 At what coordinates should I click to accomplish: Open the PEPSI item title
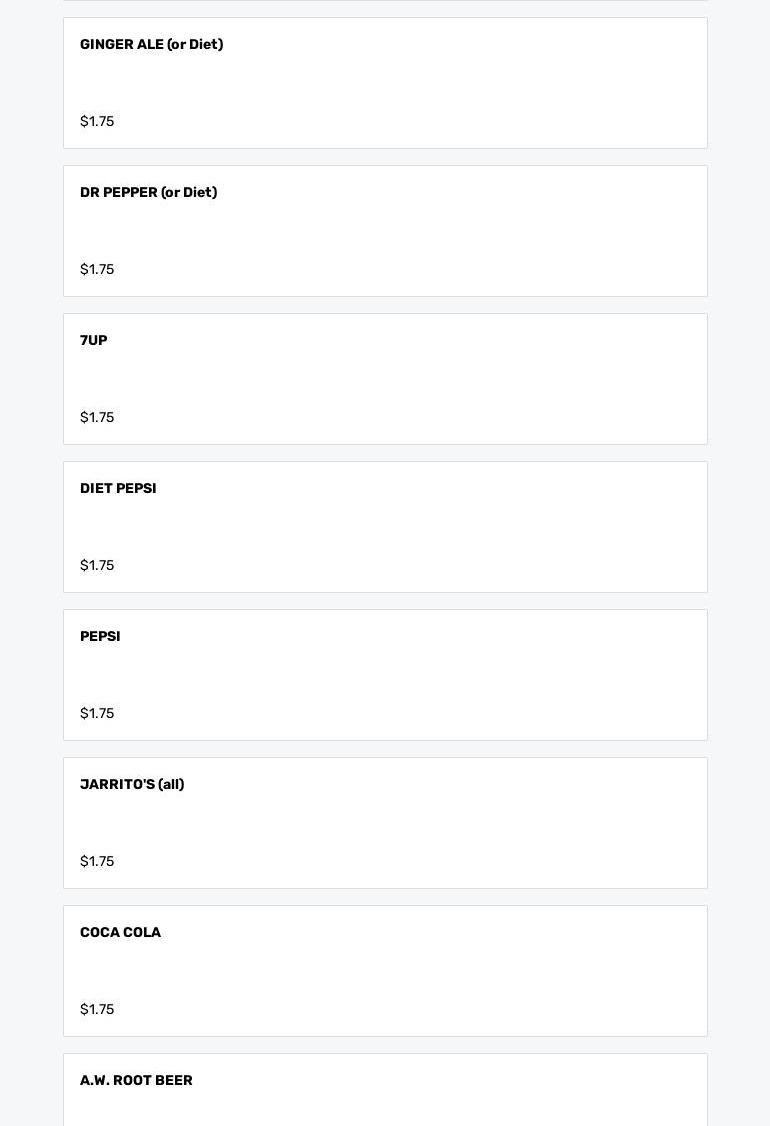[100, 637]
